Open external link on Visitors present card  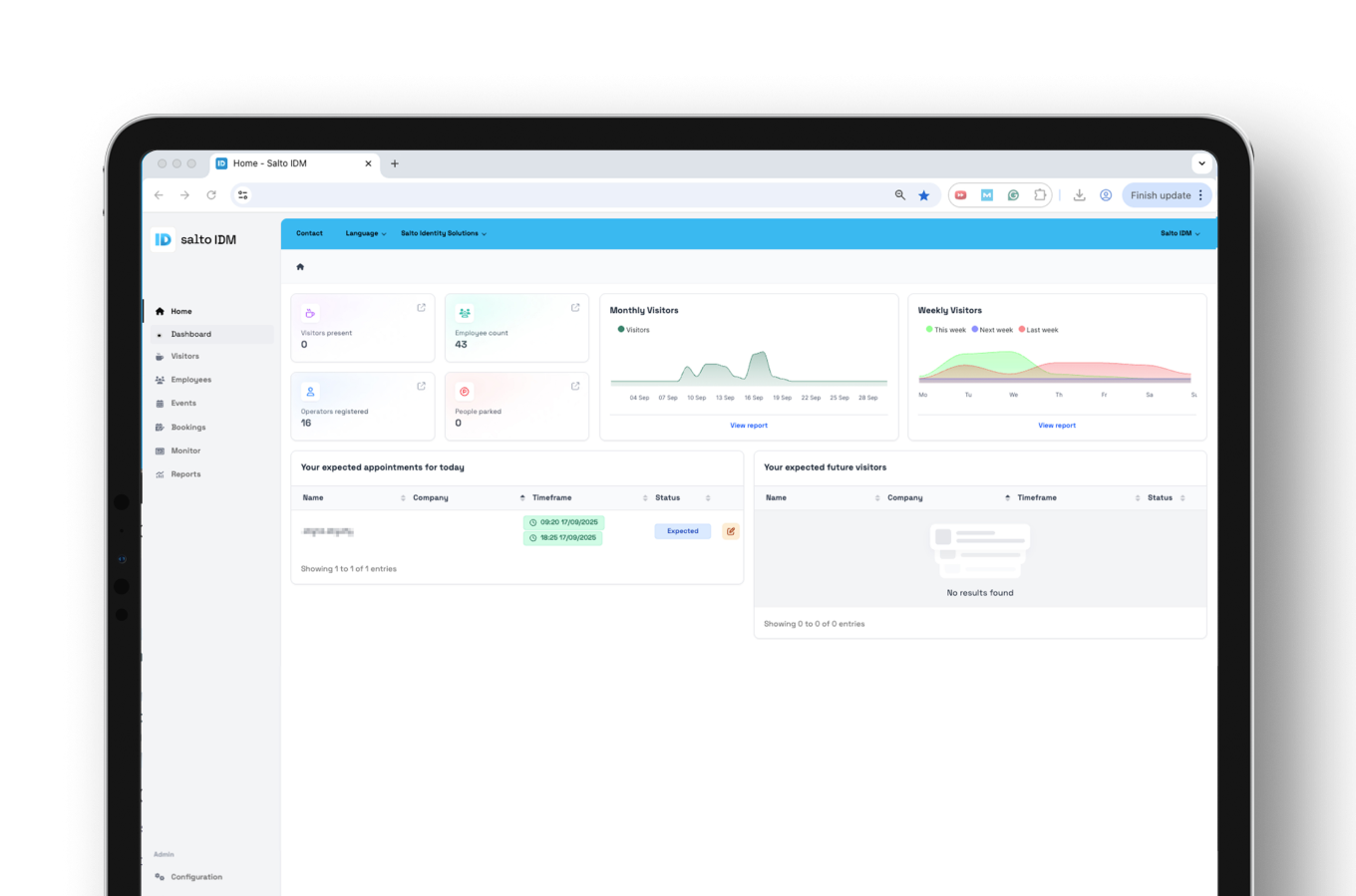tap(421, 308)
